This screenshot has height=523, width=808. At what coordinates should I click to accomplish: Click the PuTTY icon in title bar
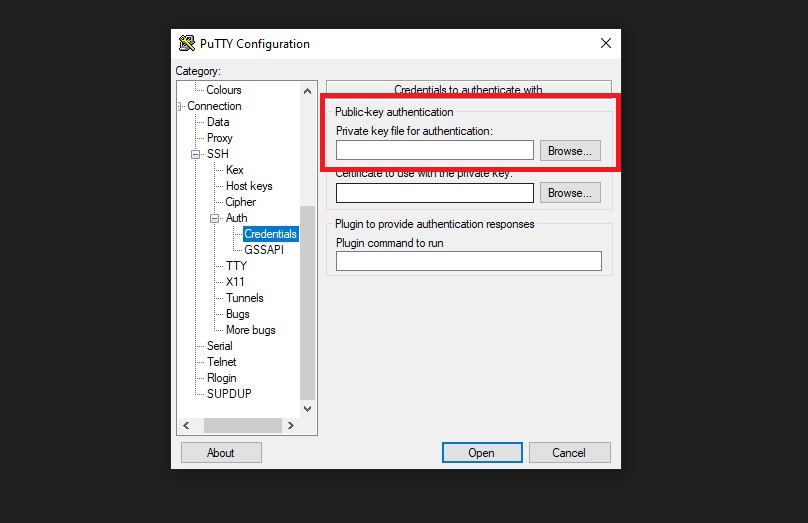pyautogui.click(x=186, y=44)
